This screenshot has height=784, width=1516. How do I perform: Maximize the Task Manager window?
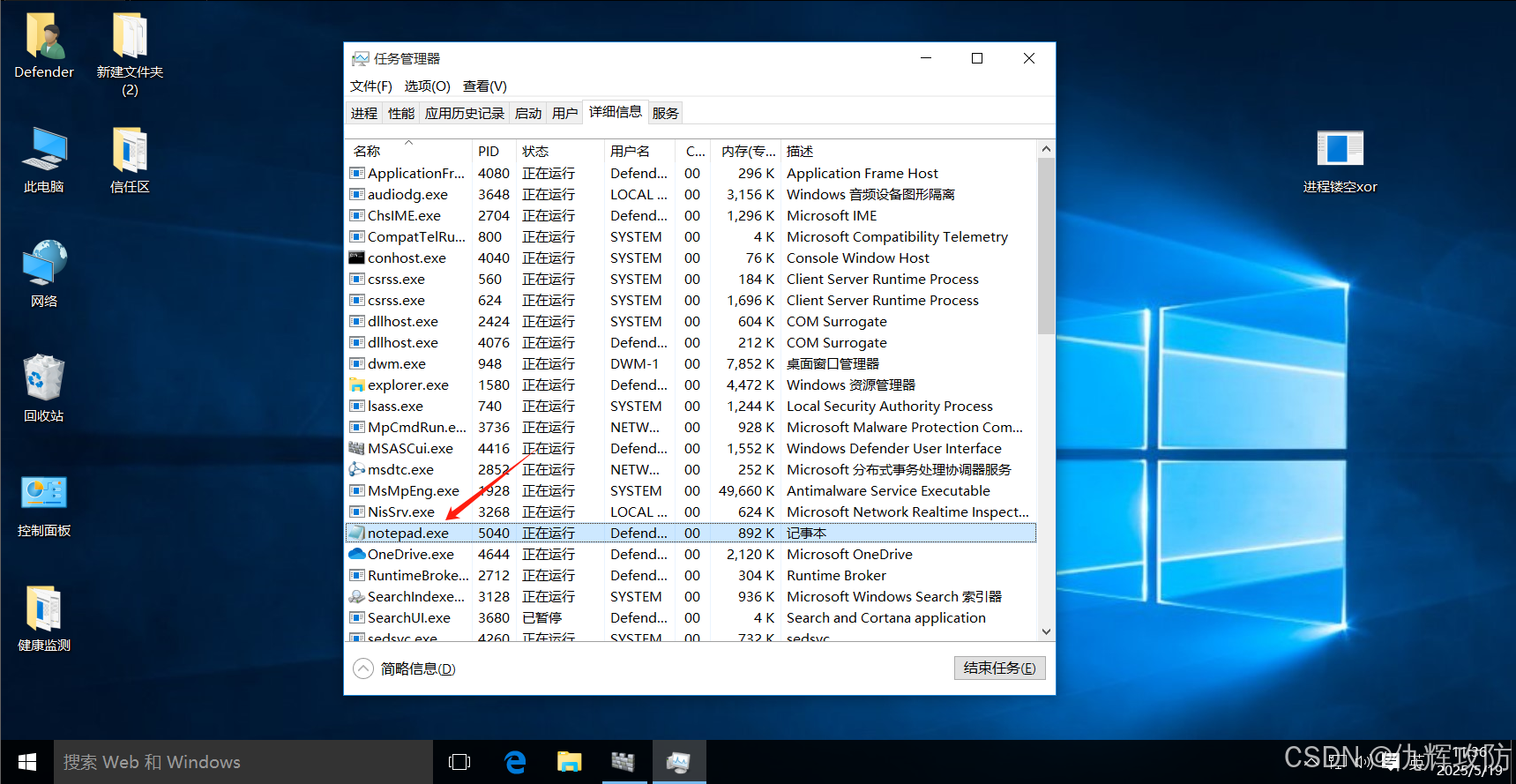pos(977,58)
